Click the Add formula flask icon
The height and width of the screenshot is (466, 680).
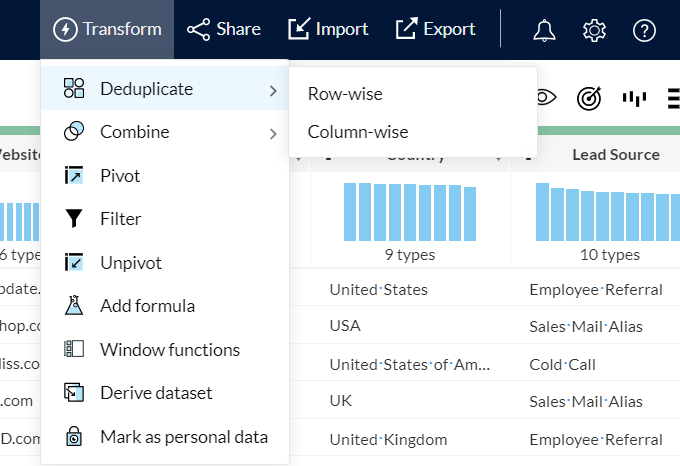[x=74, y=306]
